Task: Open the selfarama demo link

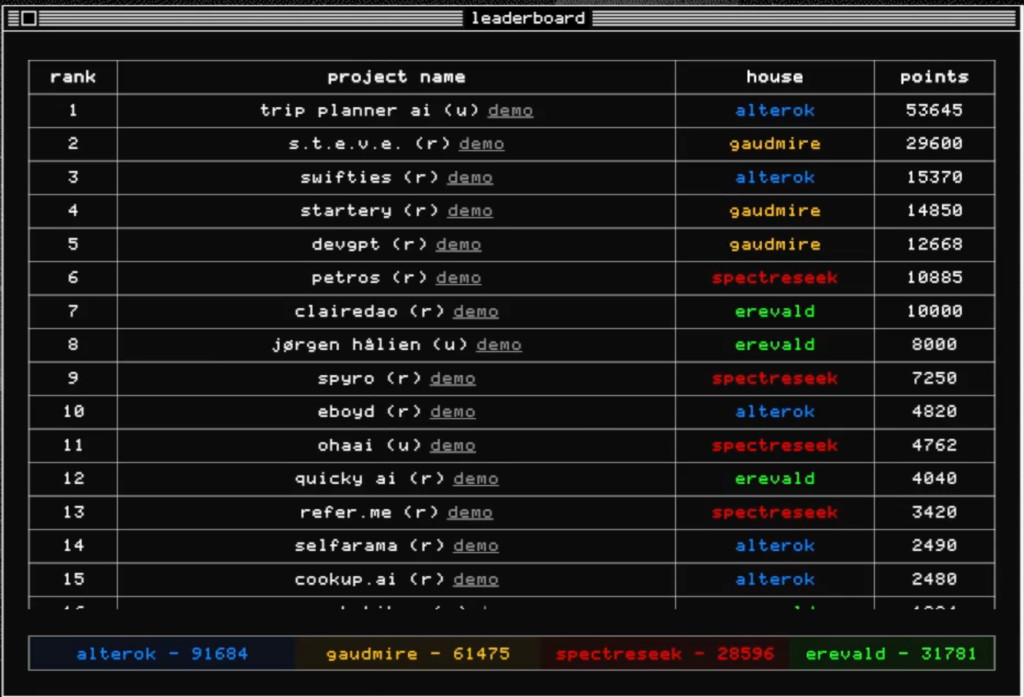Action: pyautogui.click(x=475, y=546)
